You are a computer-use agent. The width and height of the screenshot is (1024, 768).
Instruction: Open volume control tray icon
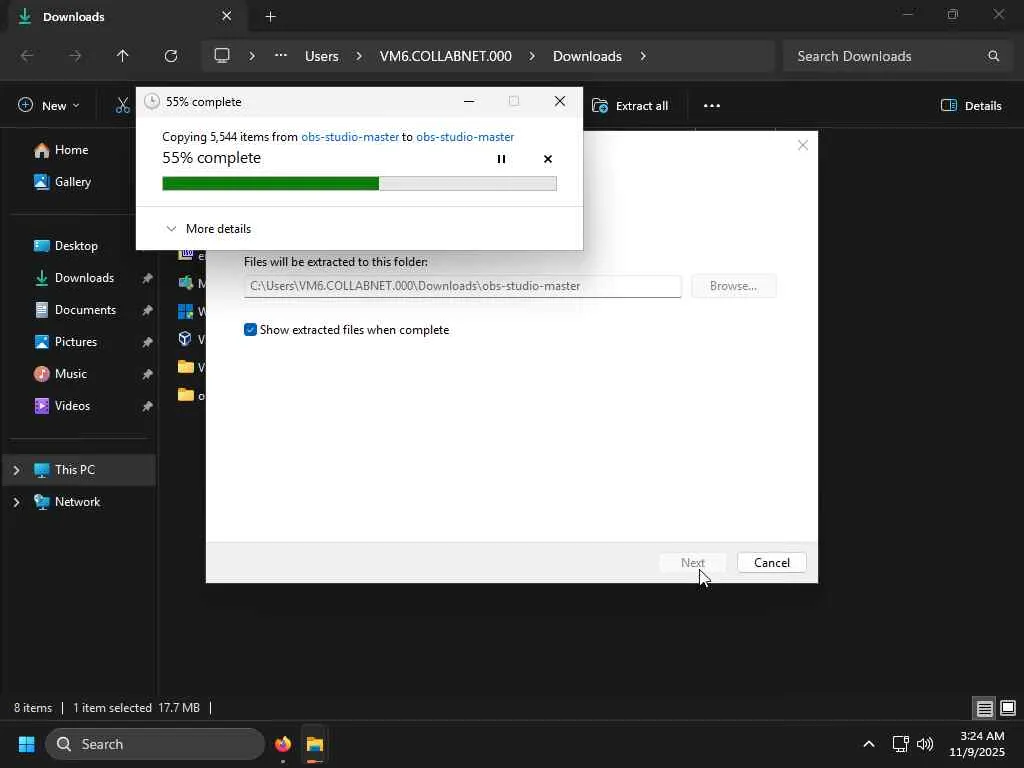[x=925, y=744]
